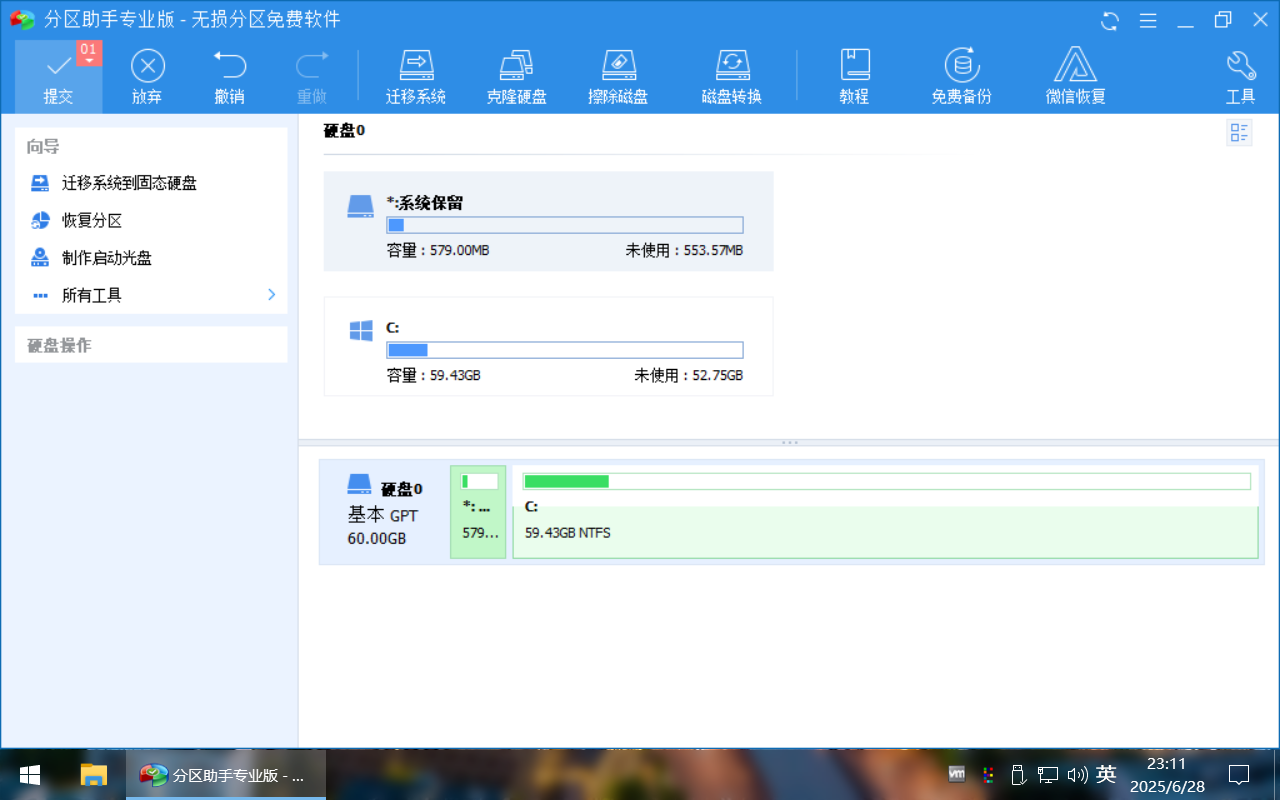Open the 擦除磁盘 wipe disk tool

618,77
